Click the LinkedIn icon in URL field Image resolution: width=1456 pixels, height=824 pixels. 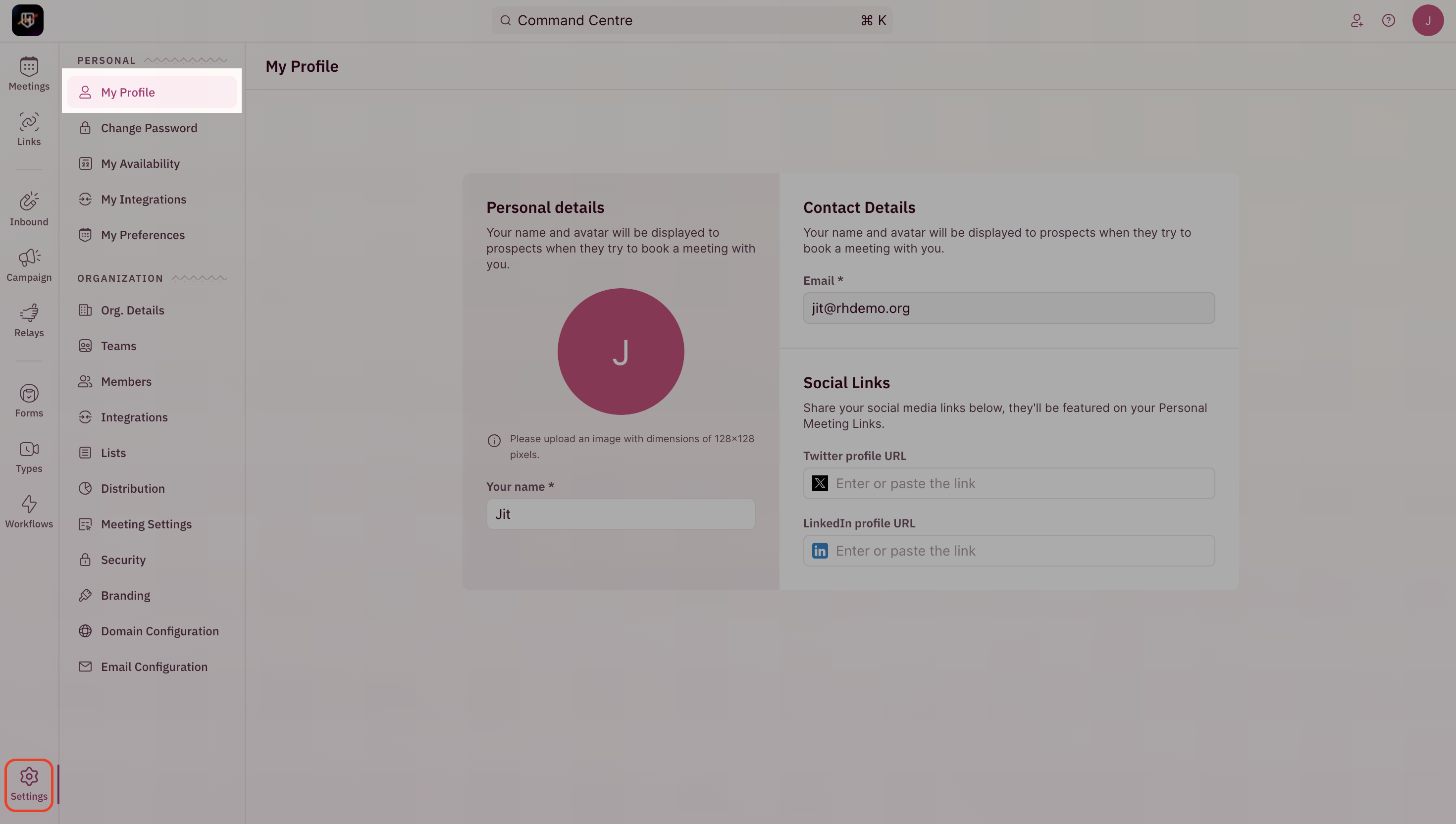coord(820,551)
